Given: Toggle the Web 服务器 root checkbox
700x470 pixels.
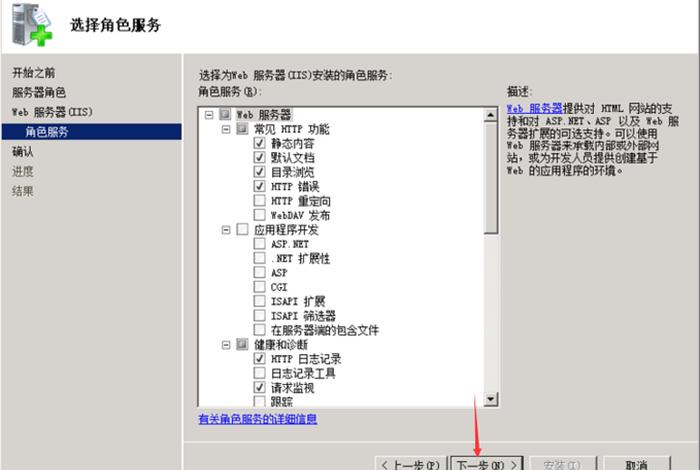Looking at the screenshot, I should point(225,114).
